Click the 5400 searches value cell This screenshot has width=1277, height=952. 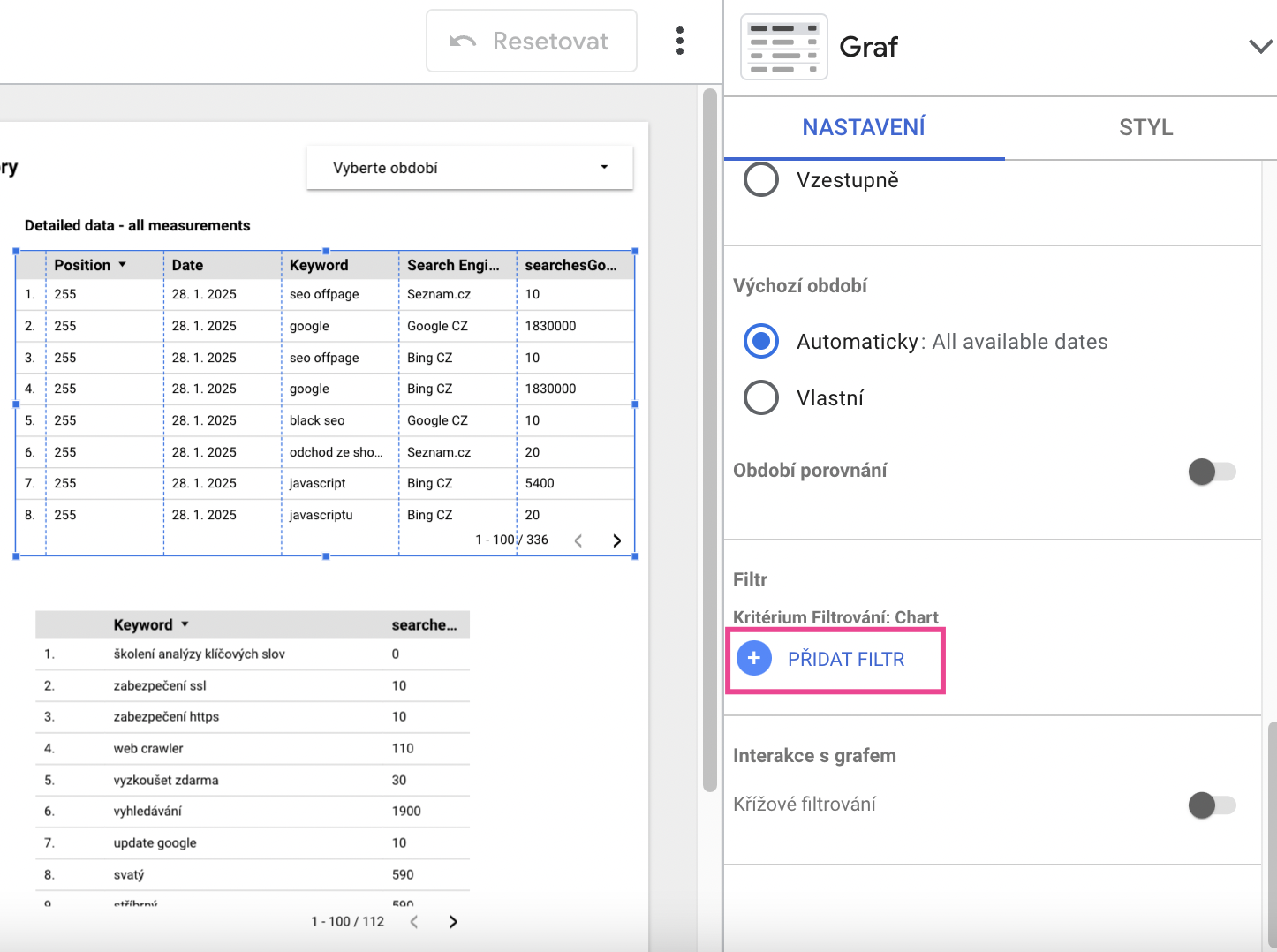[540, 483]
